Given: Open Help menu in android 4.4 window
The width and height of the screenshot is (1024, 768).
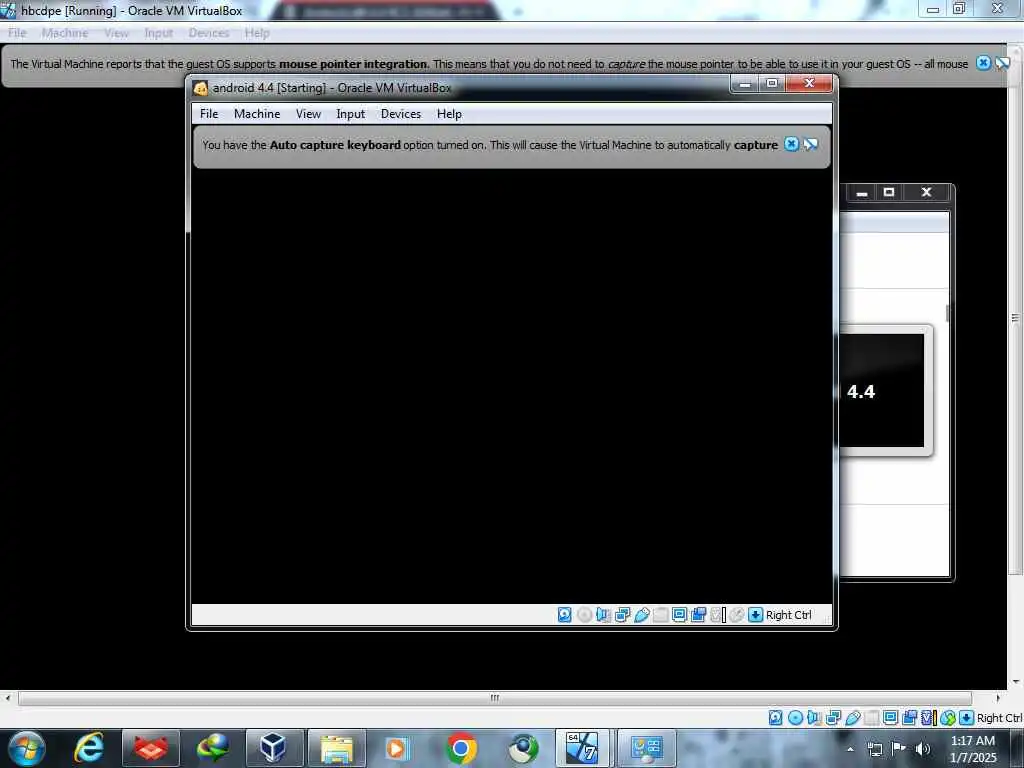Looking at the screenshot, I should (449, 114).
